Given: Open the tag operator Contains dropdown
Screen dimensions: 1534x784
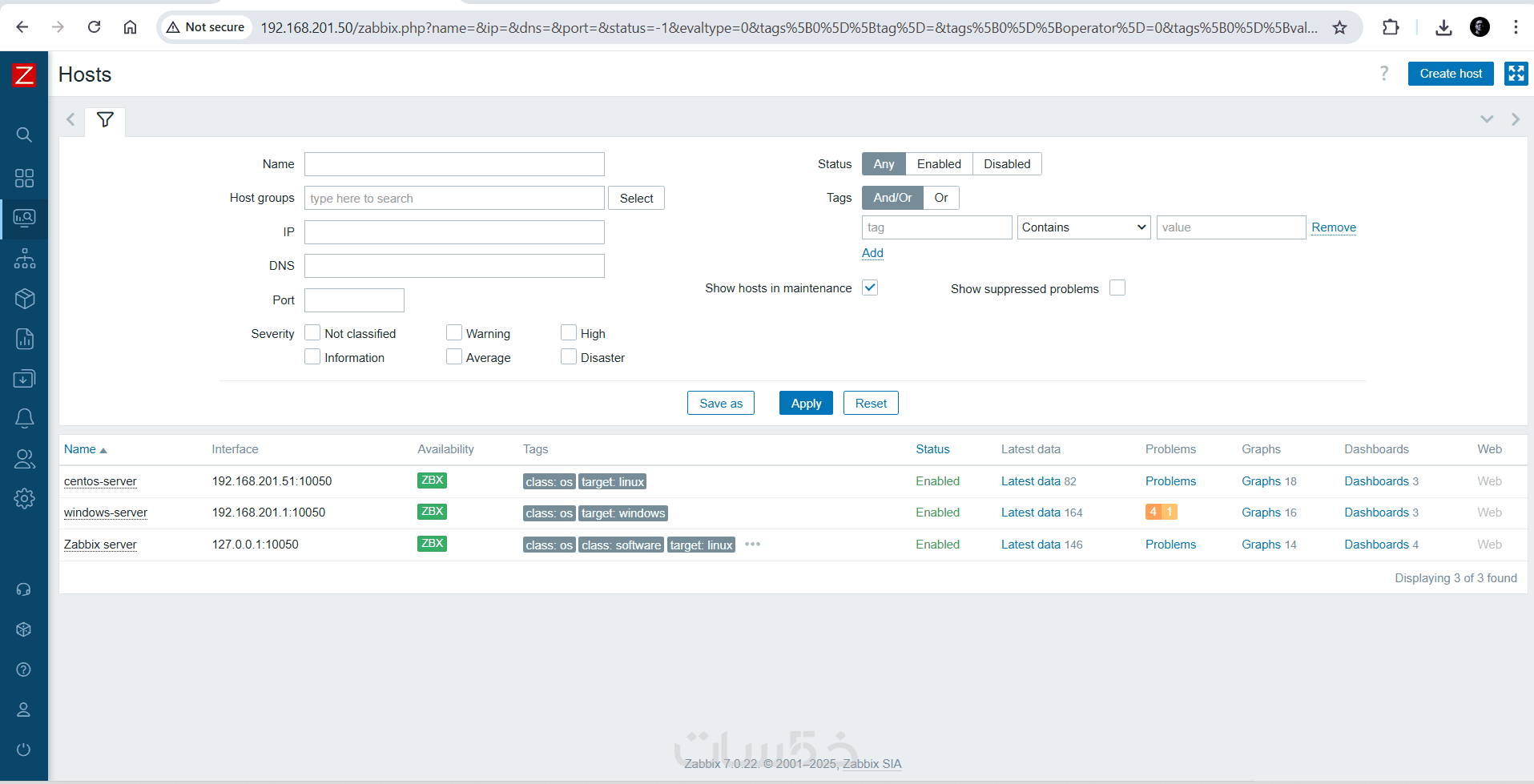Looking at the screenshot, I should click(1084, 227).
